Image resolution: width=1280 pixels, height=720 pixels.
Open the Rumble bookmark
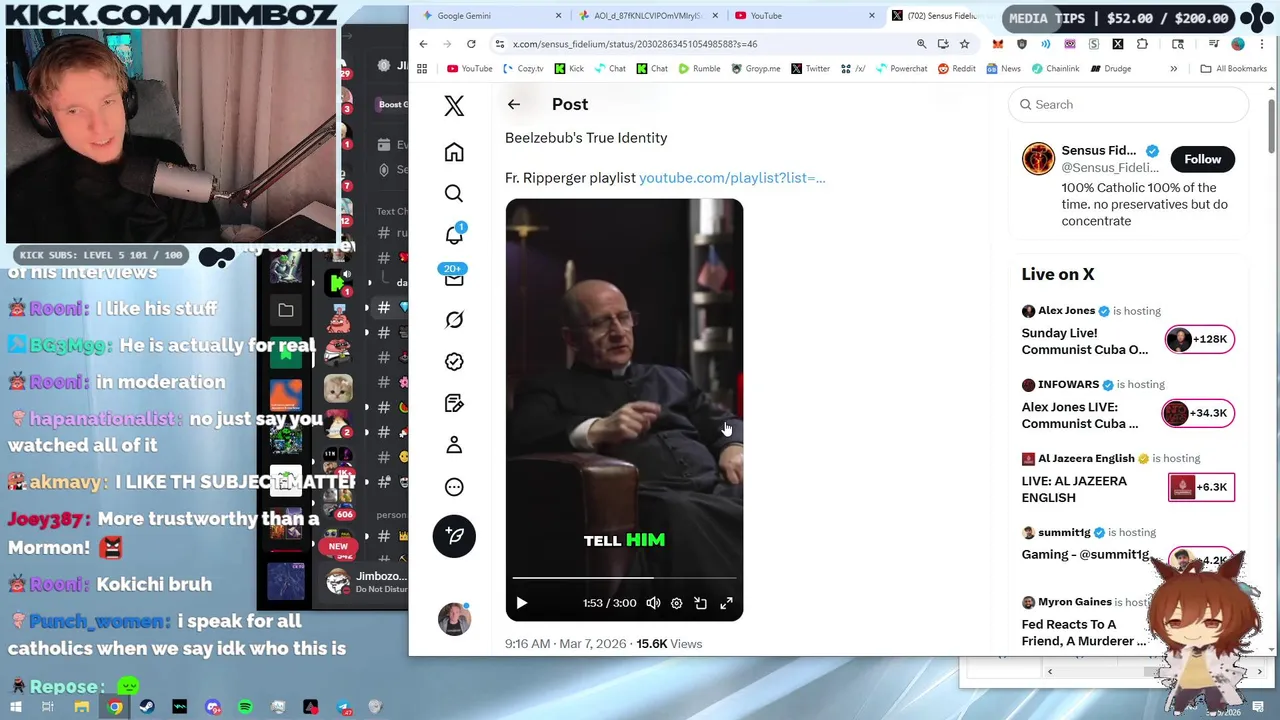pyautogui.click(x=699, y=69)
